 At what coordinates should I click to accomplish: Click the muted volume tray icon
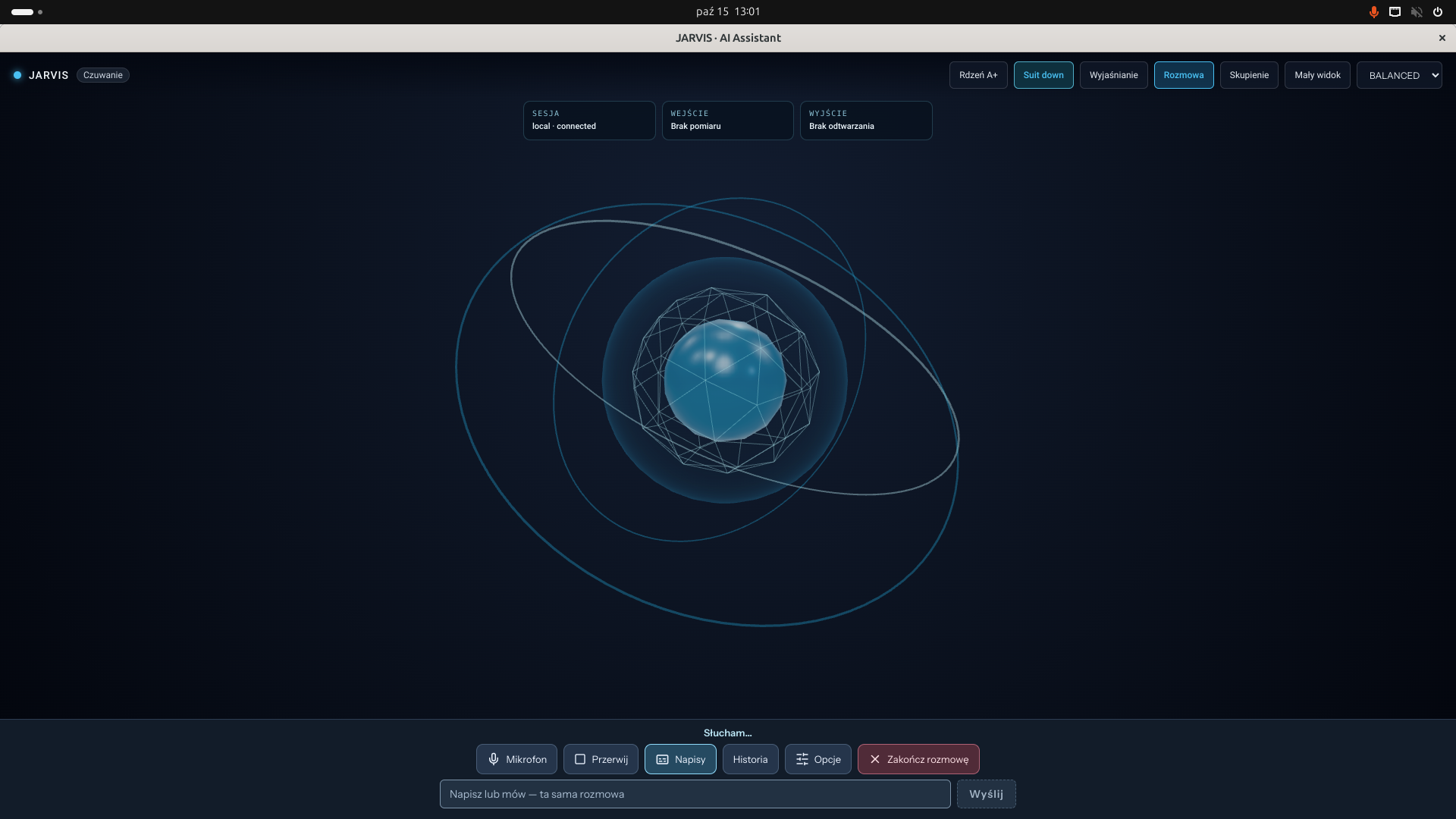pos(1416,12)
